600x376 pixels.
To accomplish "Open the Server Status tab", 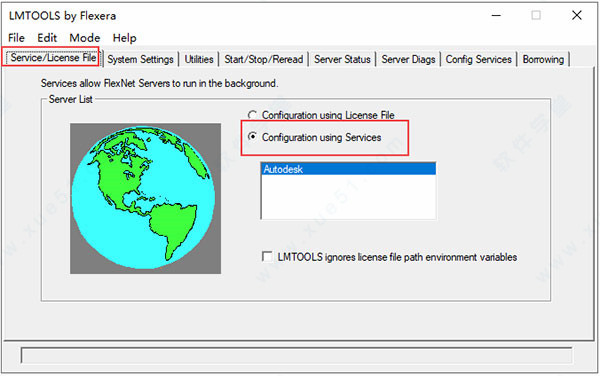I will [x=342, y=59].
